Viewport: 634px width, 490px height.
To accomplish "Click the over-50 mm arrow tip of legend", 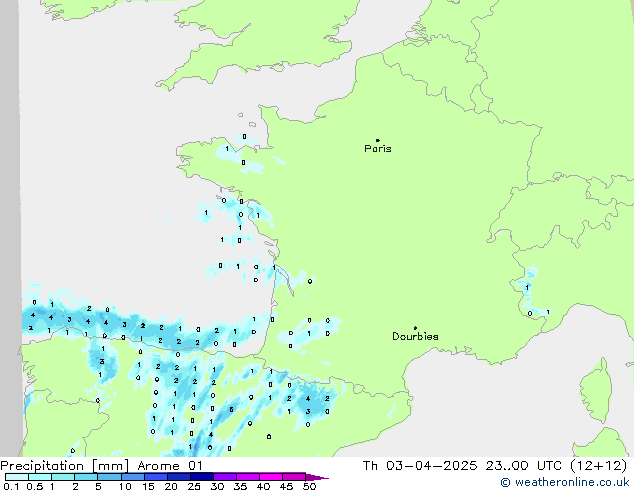I will coord(317,477).
